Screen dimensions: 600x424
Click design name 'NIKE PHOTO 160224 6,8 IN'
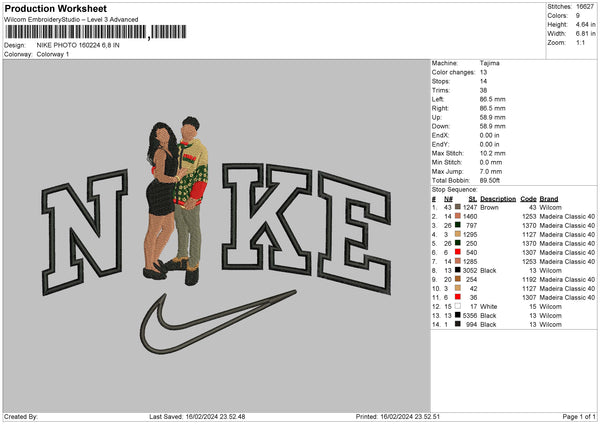coord(78,45)
